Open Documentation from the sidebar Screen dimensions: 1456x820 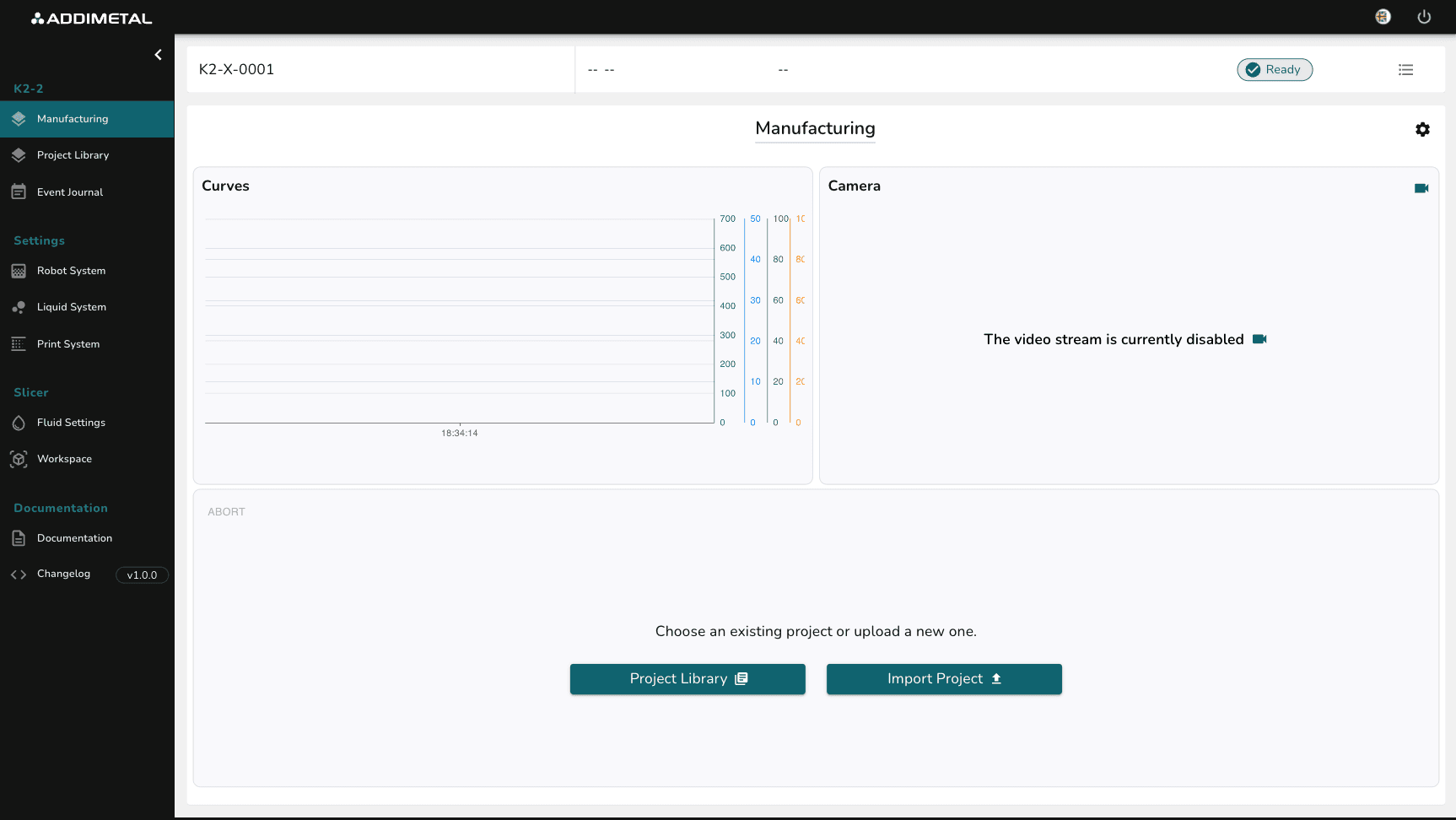point(74,537)
